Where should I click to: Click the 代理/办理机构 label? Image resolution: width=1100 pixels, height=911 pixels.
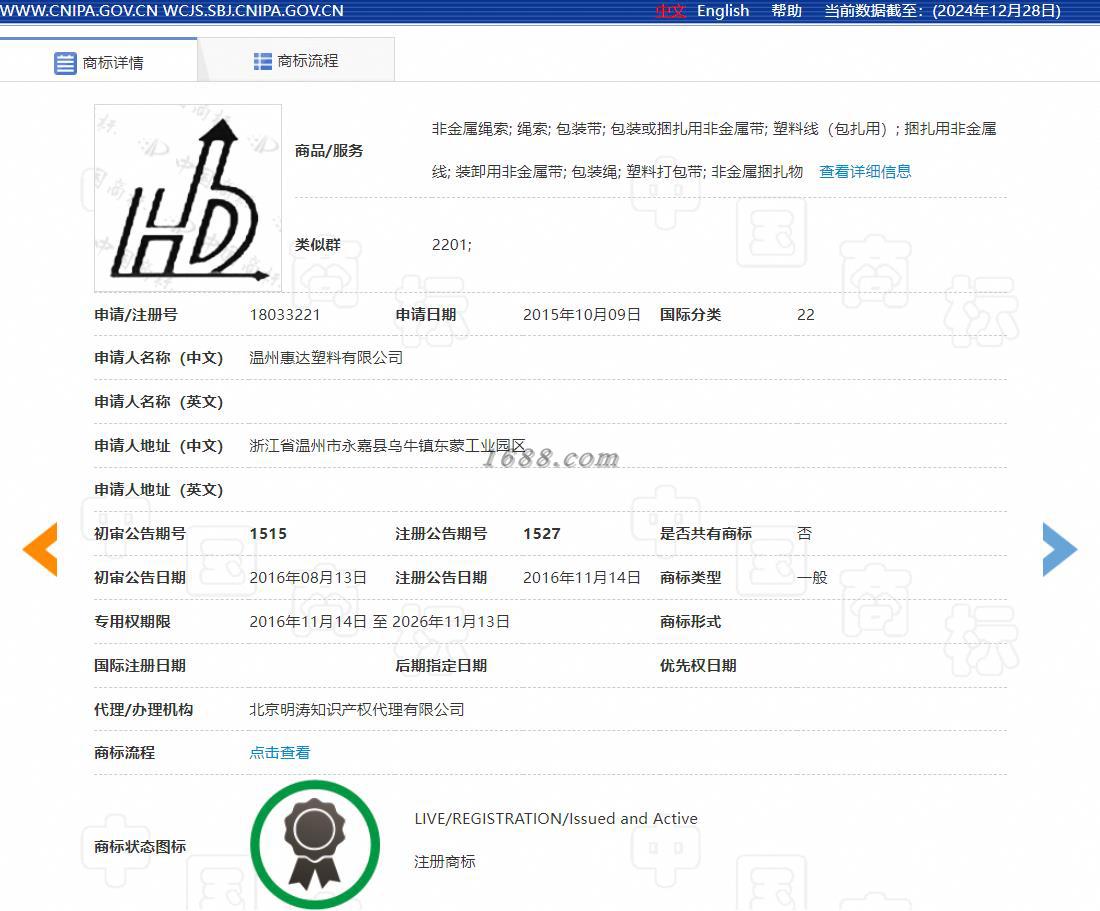(x=143, y=710)
